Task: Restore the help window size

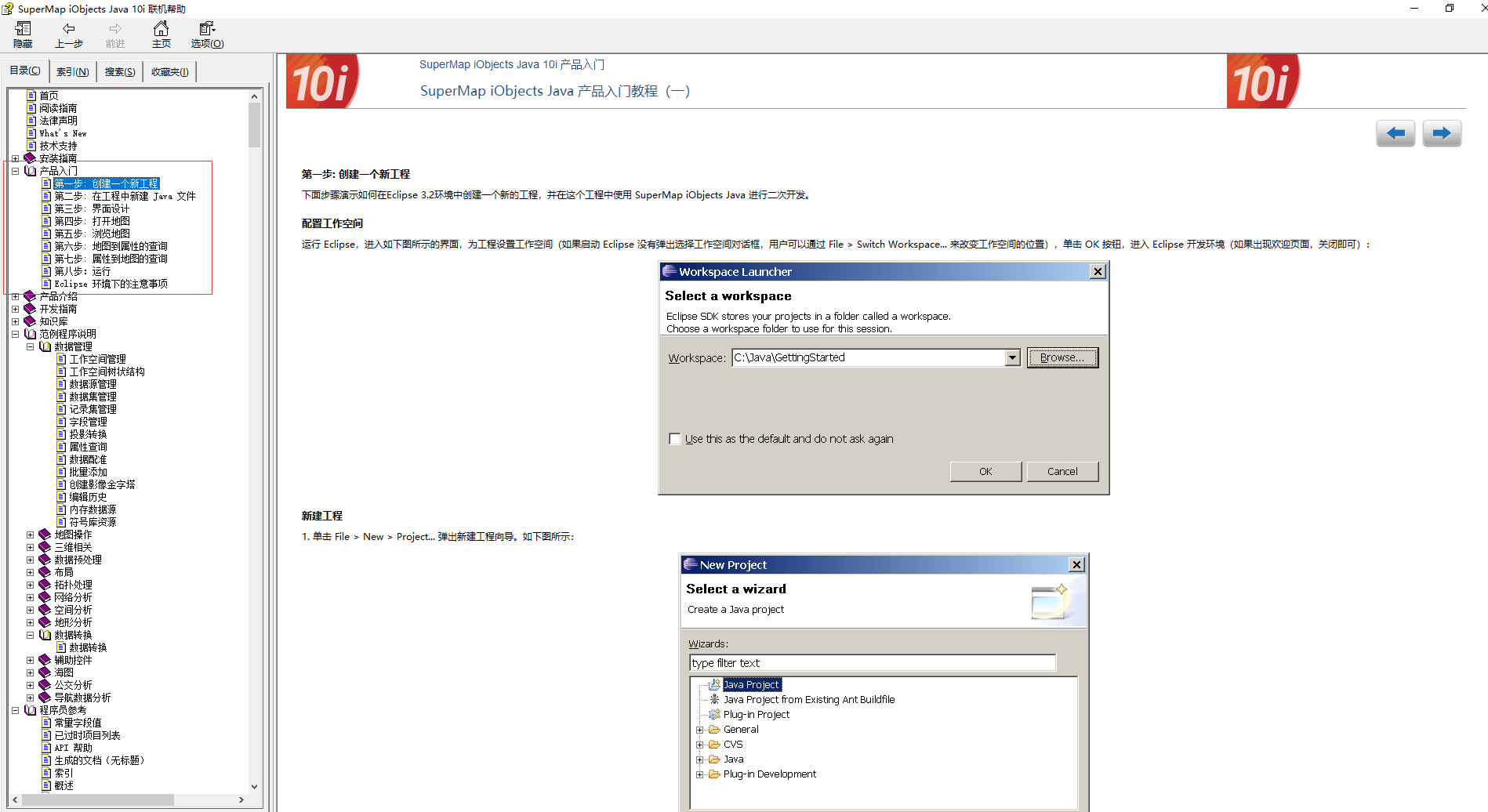Action: point(1450,9)
